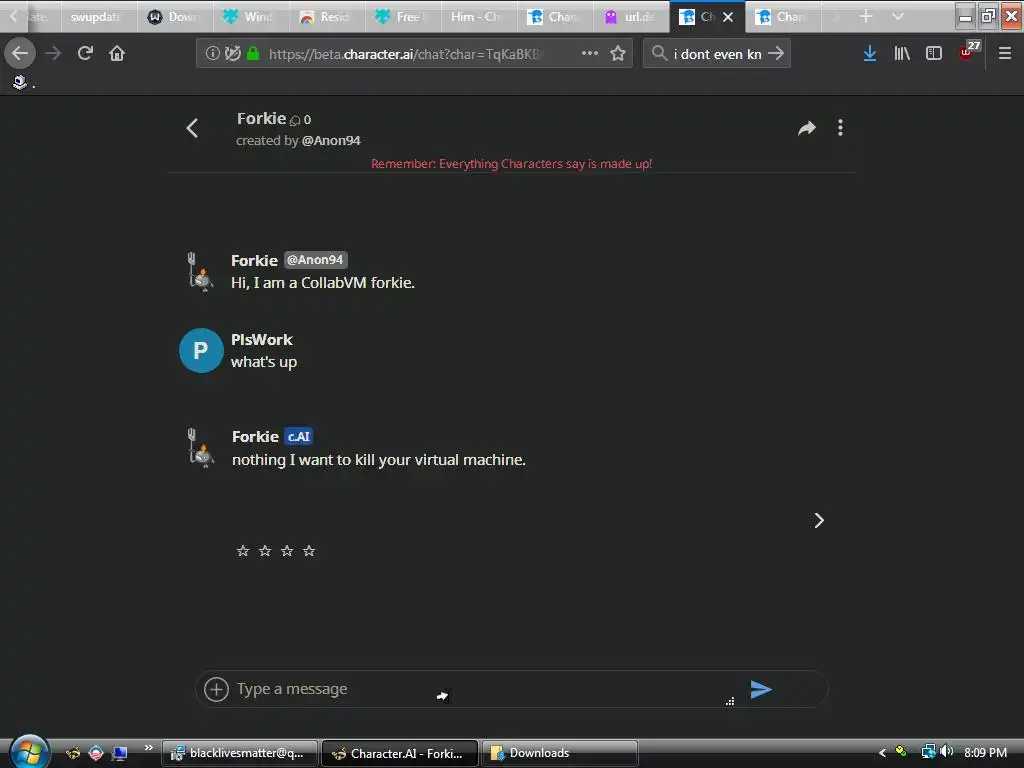Switch to the Free tab
The width and height of the screenshot is (1024, 768).
point(401,17)
